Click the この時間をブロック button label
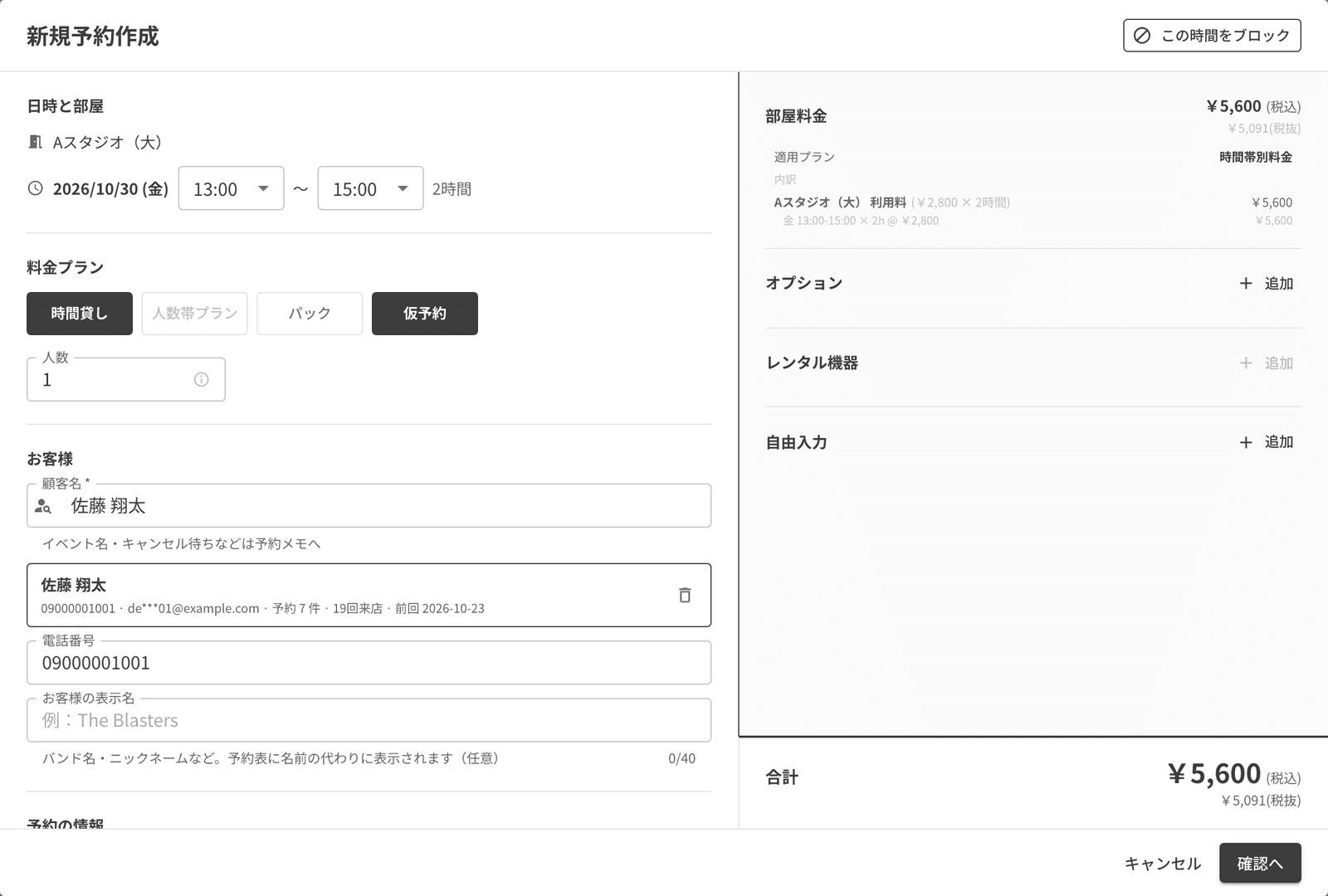The width and height of the screenshot is (1328, 896). pos(1225,36)
